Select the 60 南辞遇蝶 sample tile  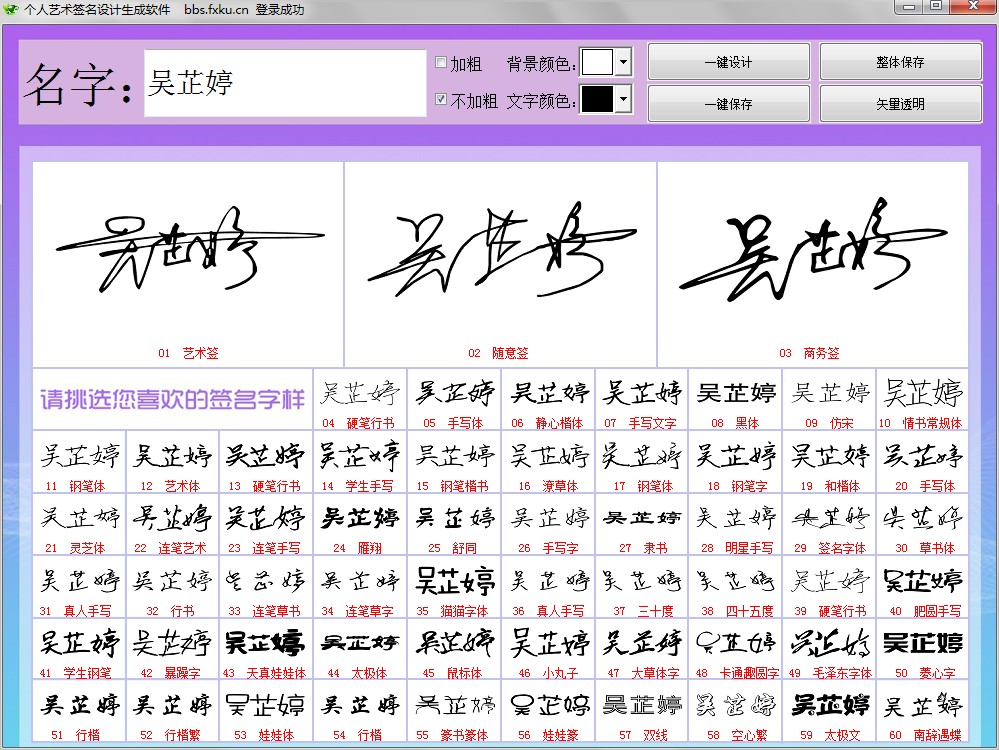pyautogui.click(x=923, y=711)
